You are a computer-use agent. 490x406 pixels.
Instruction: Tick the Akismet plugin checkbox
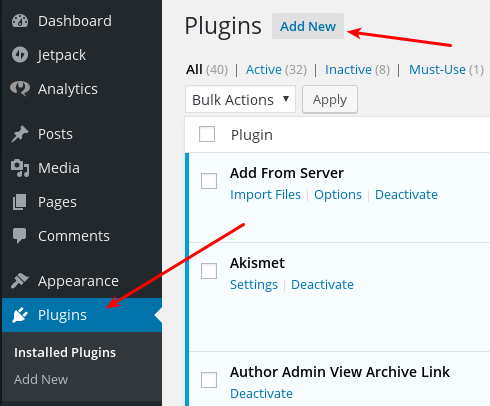[209, 271]
